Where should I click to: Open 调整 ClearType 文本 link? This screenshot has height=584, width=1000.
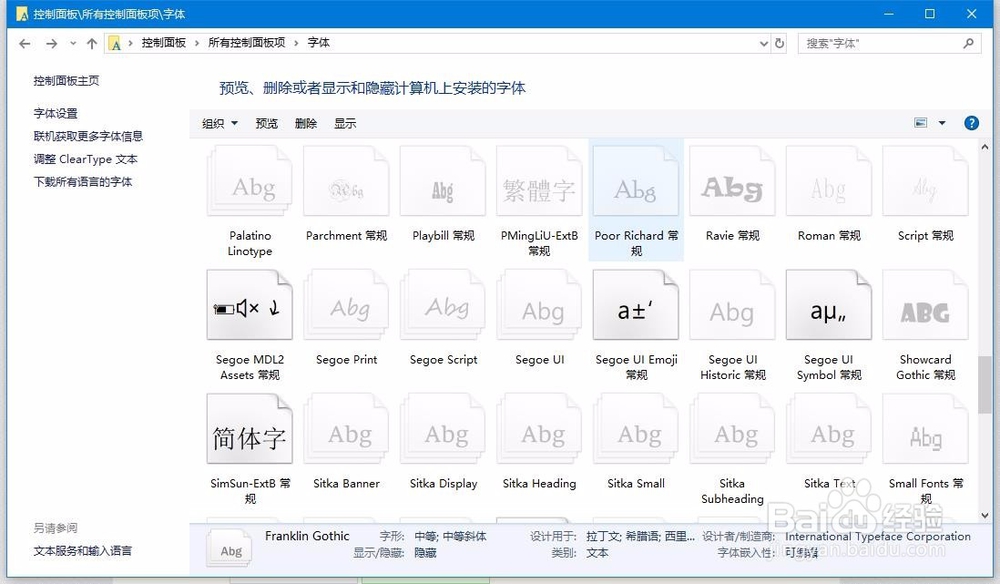pos(85,159)
